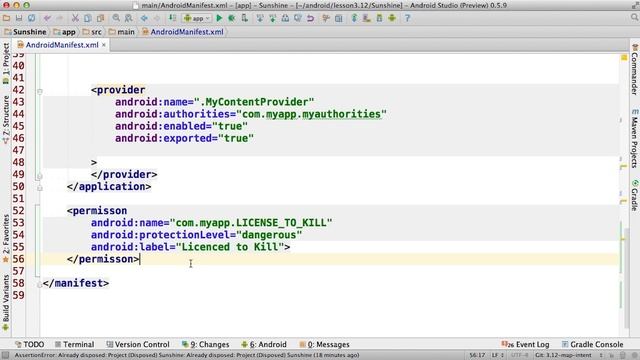
Task: Click the AssertionError status bar message
Action: click(187, 355)
